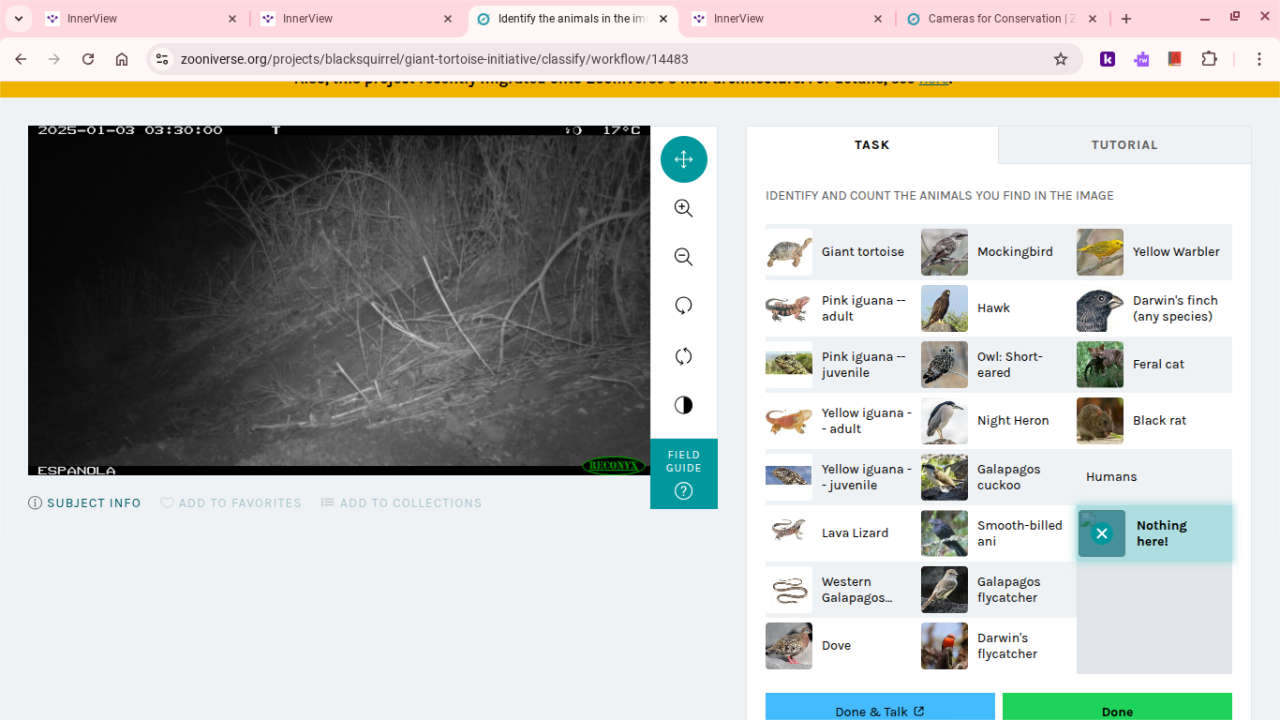This screenshot has height=720, width=1280.
Task: Select Yellow Warbler species
Action: 1154,252
